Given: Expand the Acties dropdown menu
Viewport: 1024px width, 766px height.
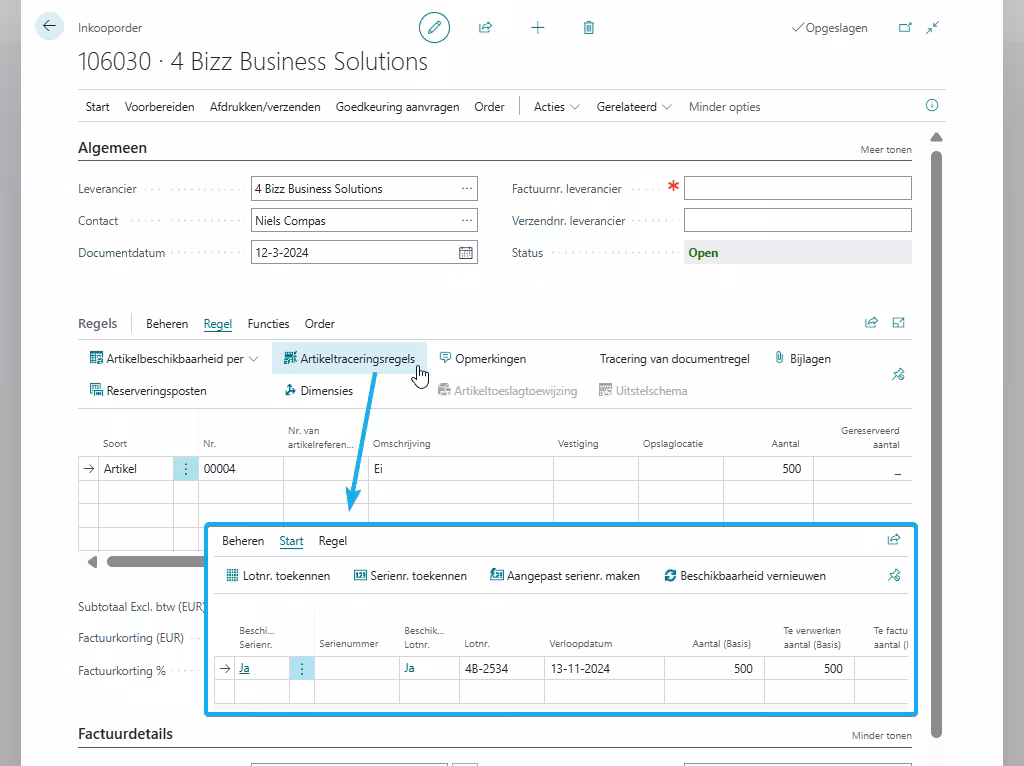Looking at the screenshot, I should (556, 107).
